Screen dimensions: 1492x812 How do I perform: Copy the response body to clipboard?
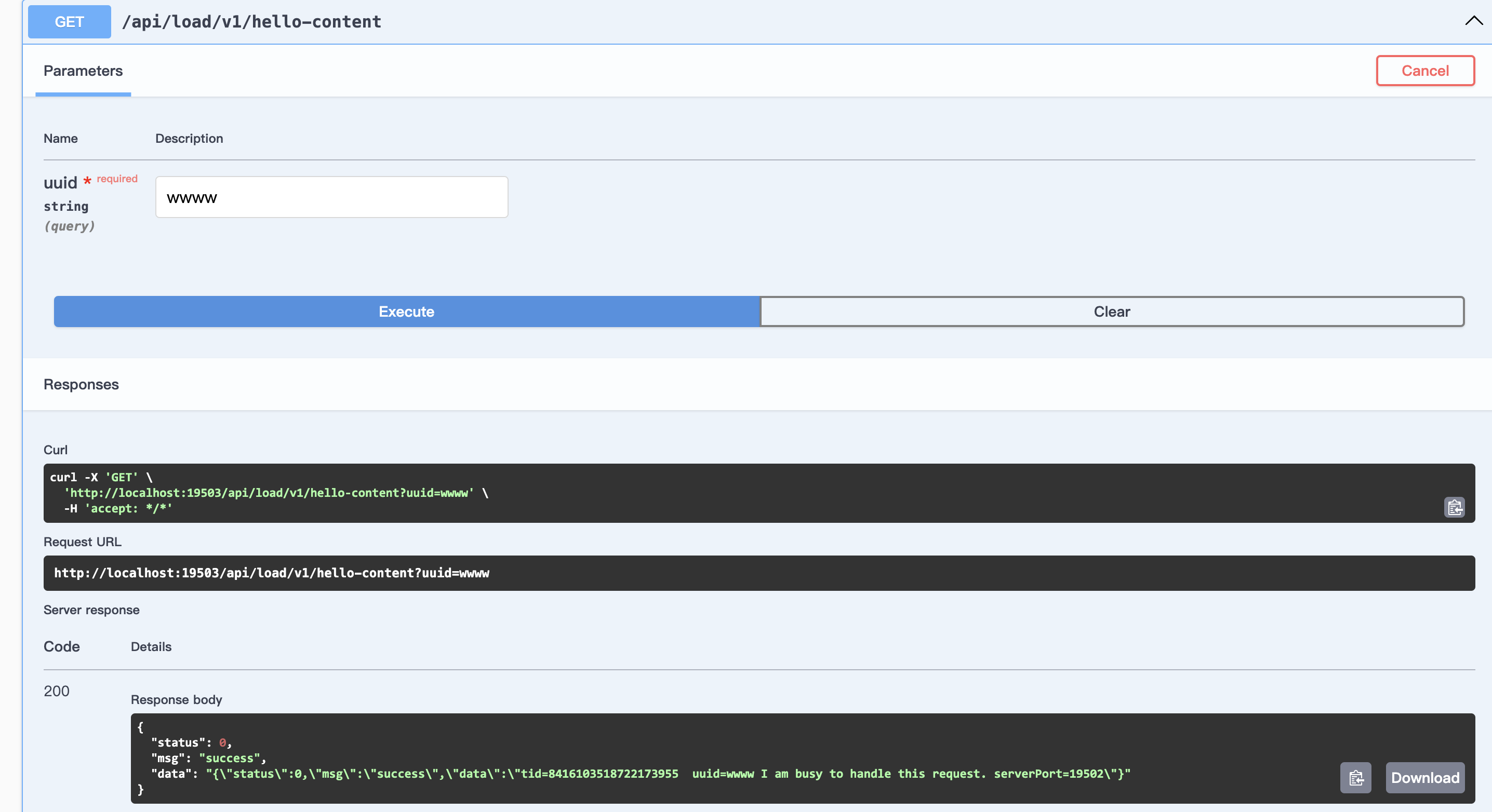(1356, 777)
